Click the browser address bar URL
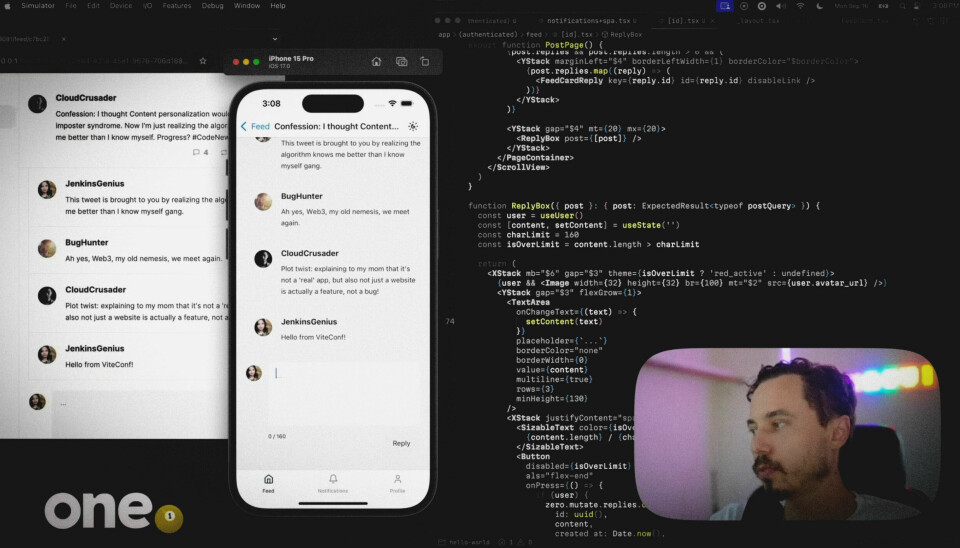 click(x=93, y=61)
